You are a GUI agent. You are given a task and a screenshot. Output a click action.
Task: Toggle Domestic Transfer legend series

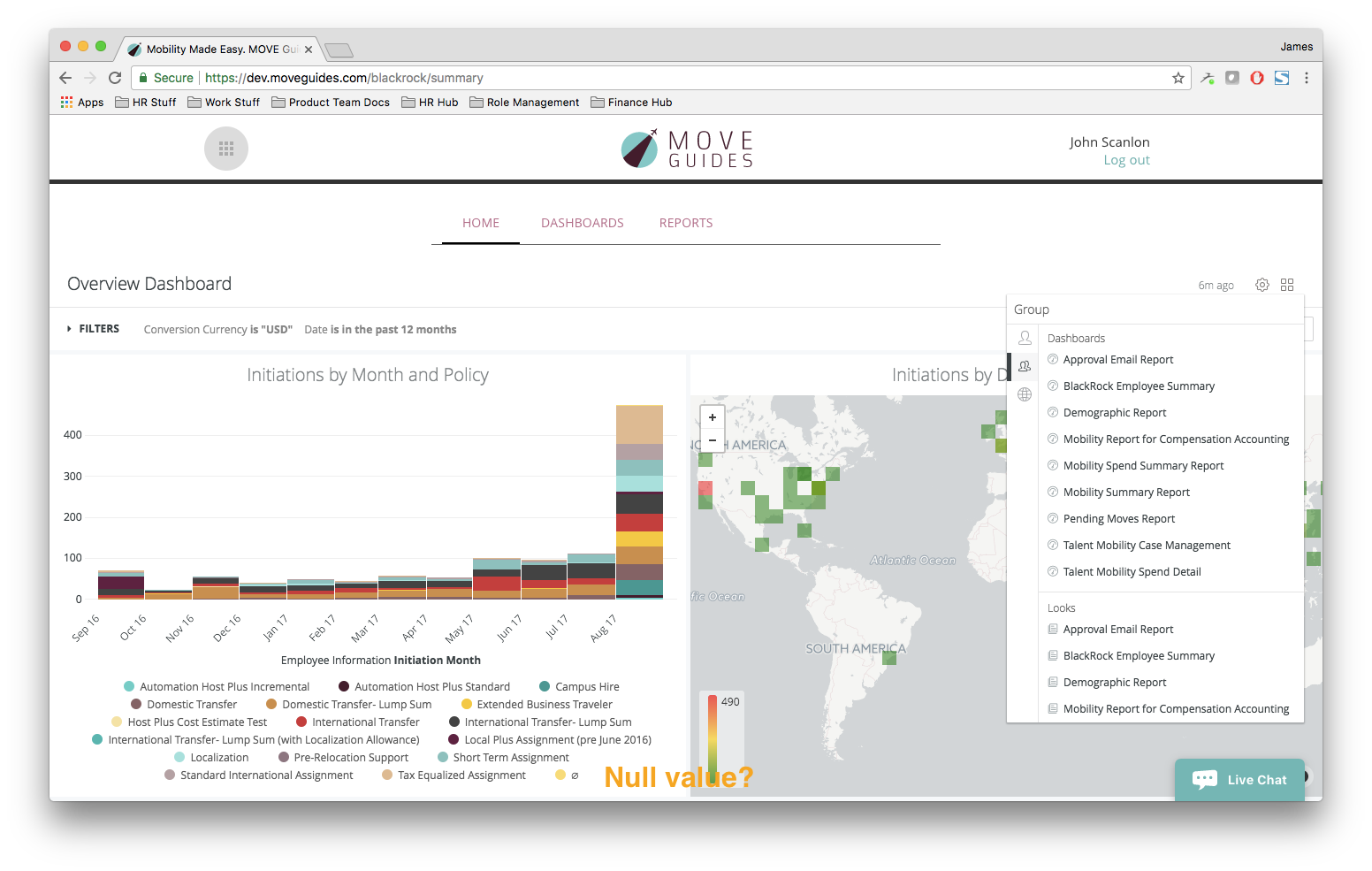point(192,705)
